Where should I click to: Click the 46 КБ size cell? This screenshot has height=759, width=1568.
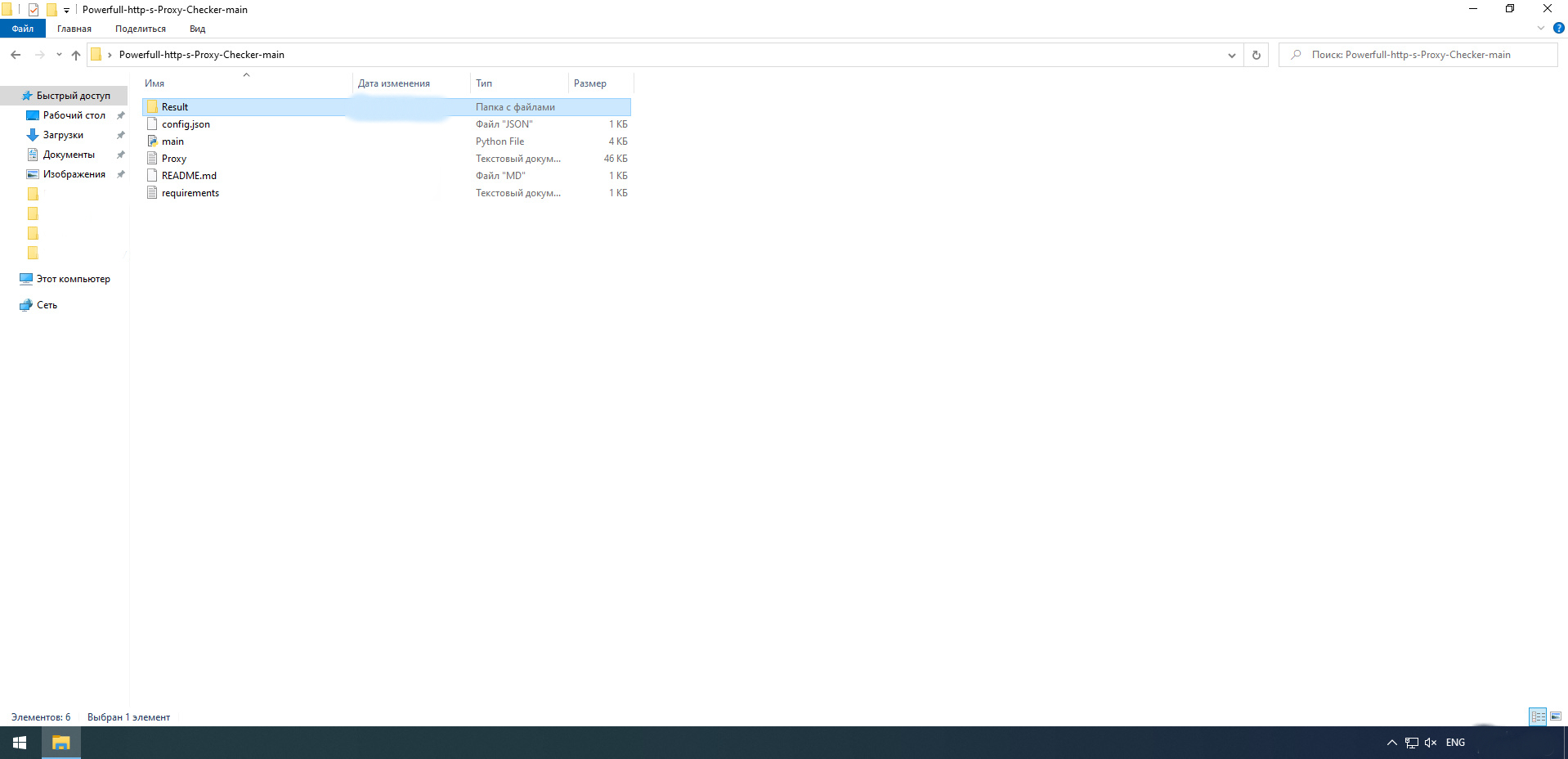coord(616,159)
